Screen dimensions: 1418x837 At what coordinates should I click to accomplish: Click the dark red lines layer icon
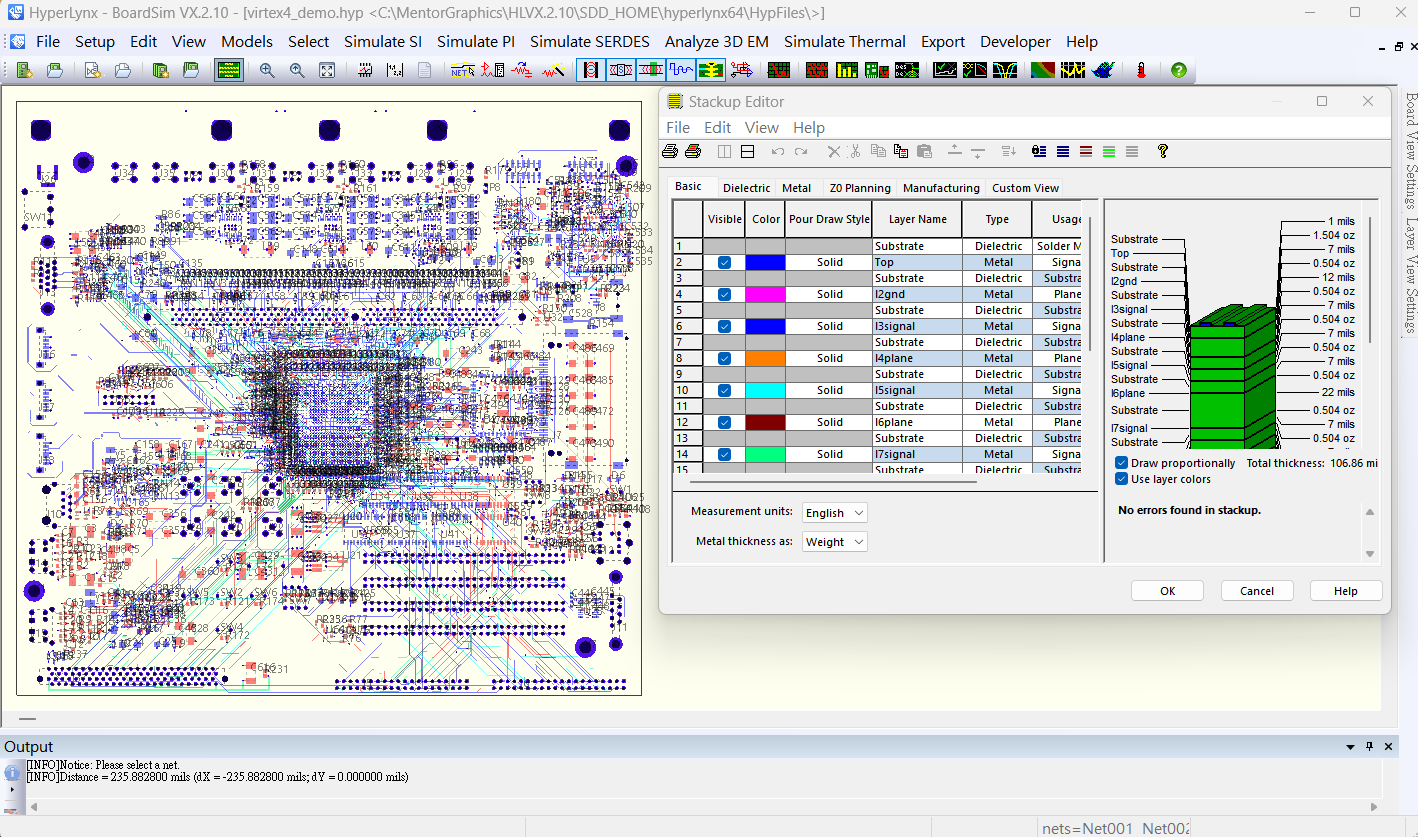click(1086, 151)
